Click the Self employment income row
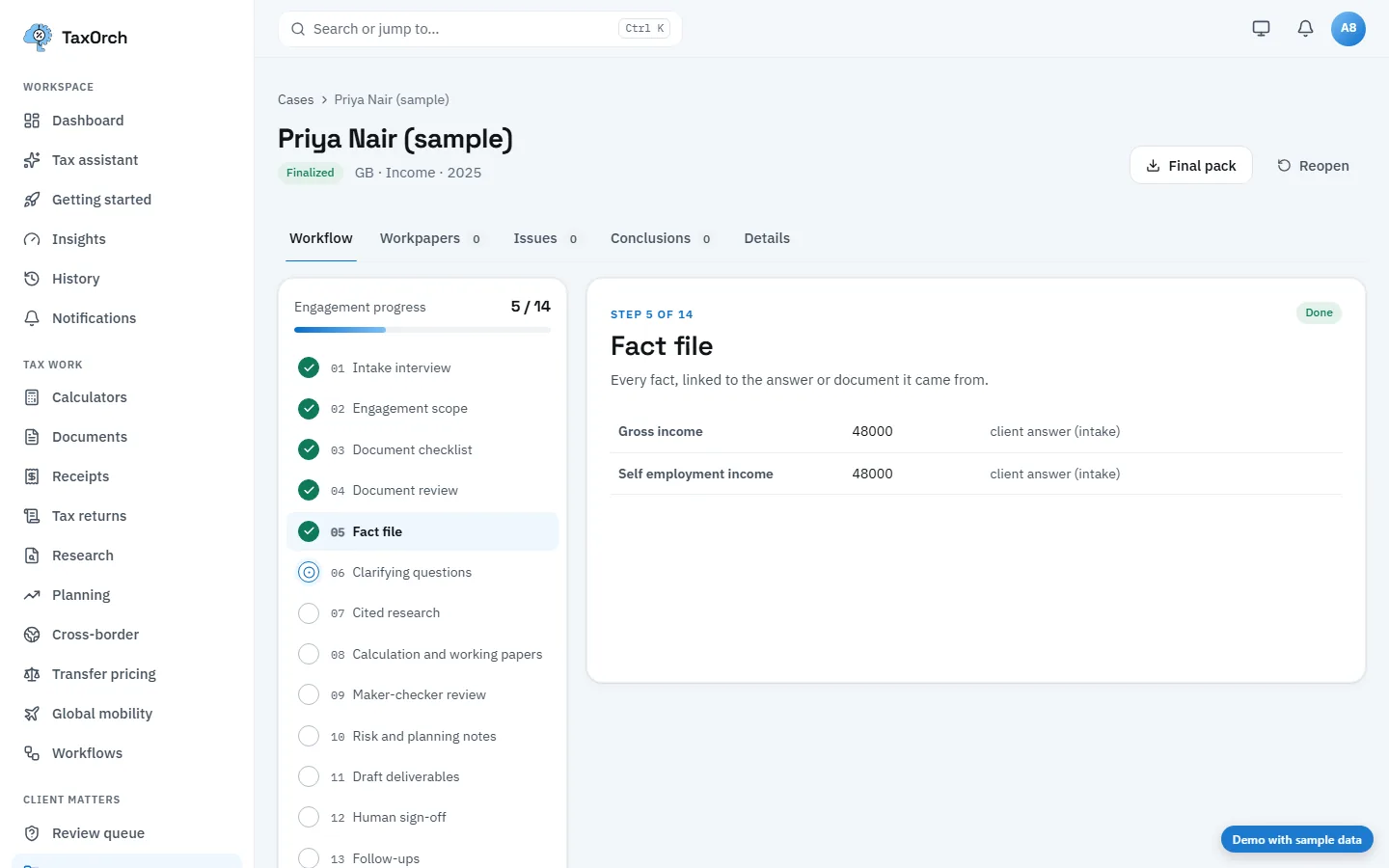The height and width of the screenshot is (868, 1389). click(975, 474)
